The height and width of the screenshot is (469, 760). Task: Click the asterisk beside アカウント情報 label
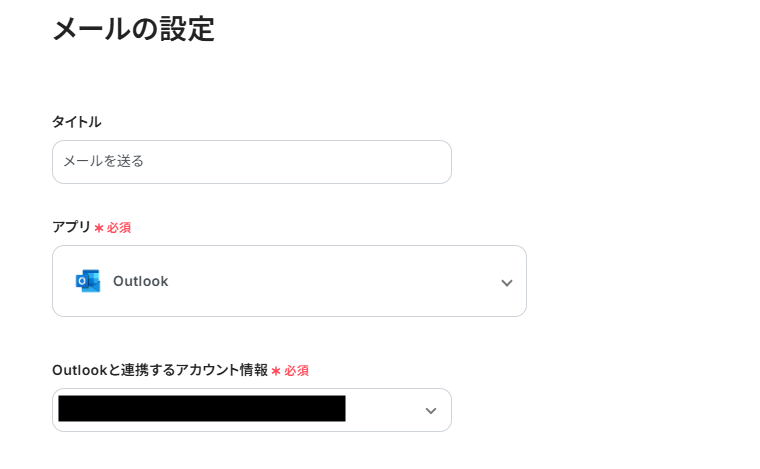[x=276, y=371]
